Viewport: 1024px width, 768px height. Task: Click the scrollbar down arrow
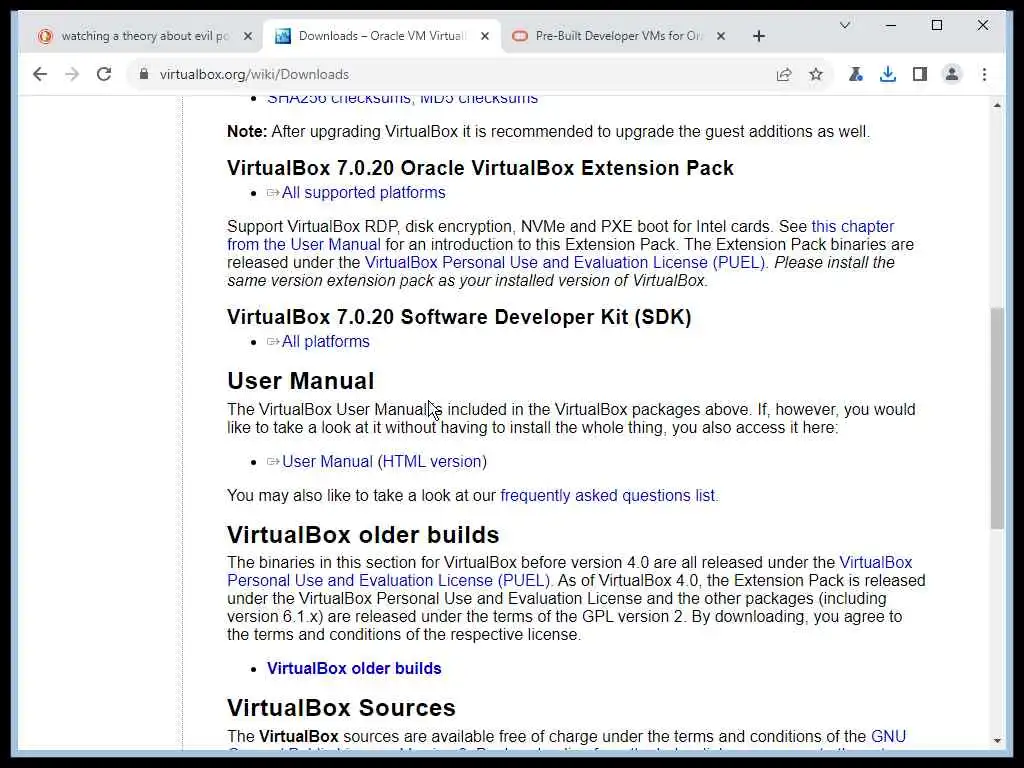tap(997, 741)
